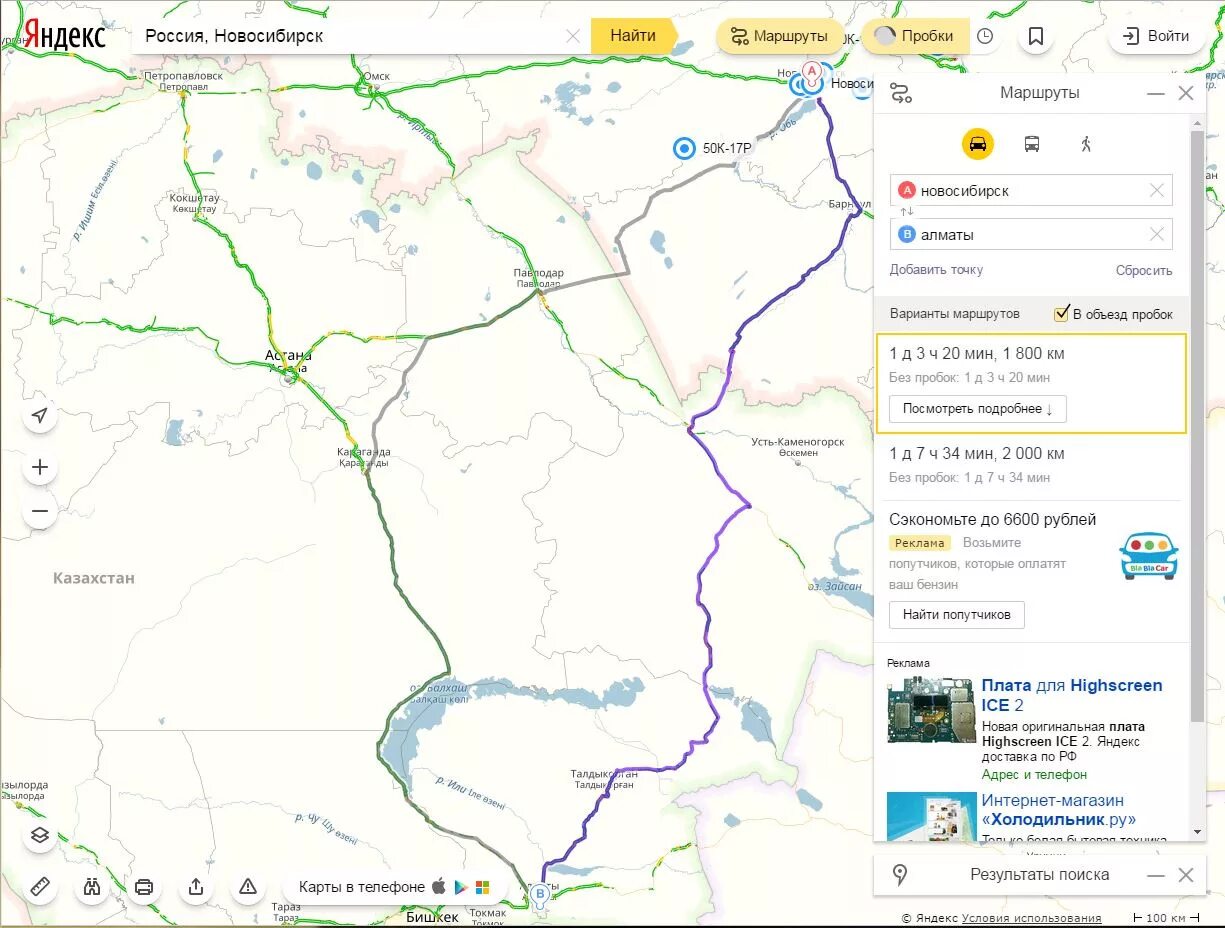The width and height of the screenshot is (1225, 928).
Task: Open Плата для Highscreen ICE 2 ad
Action: [x=1071, y=695]
